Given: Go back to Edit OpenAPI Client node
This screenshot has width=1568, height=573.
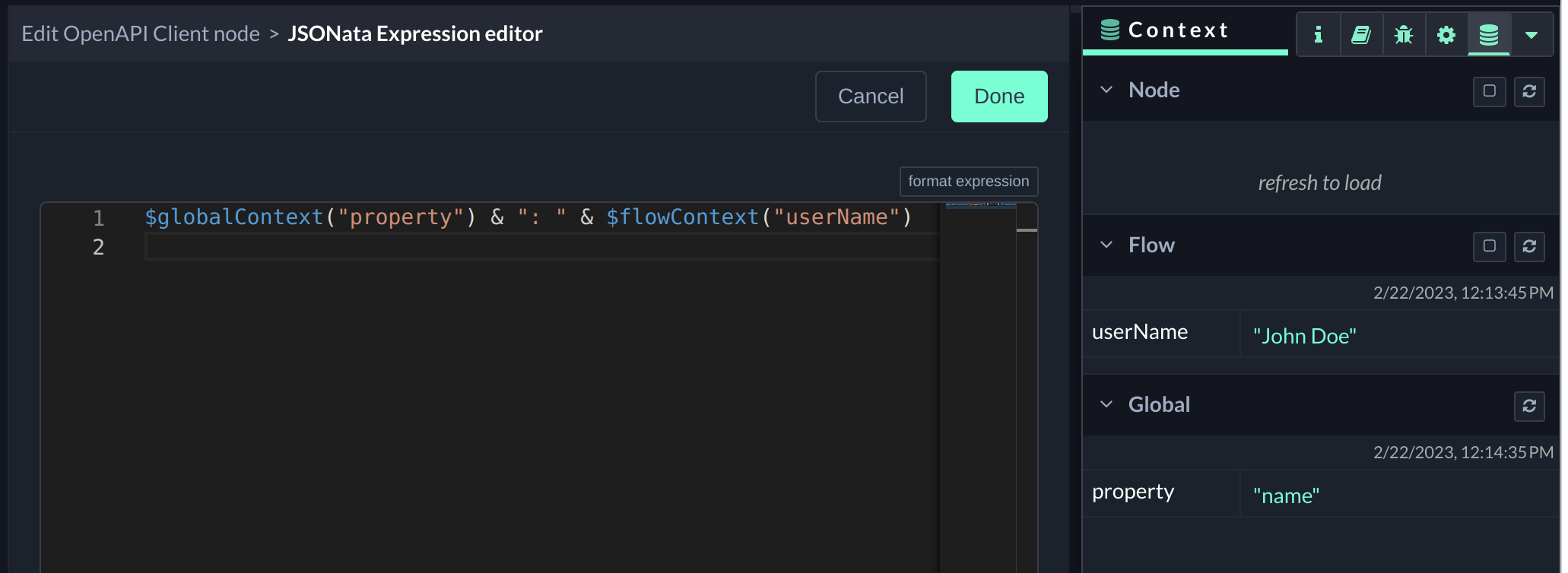Looking at the screenshot, I should (141, 33).
